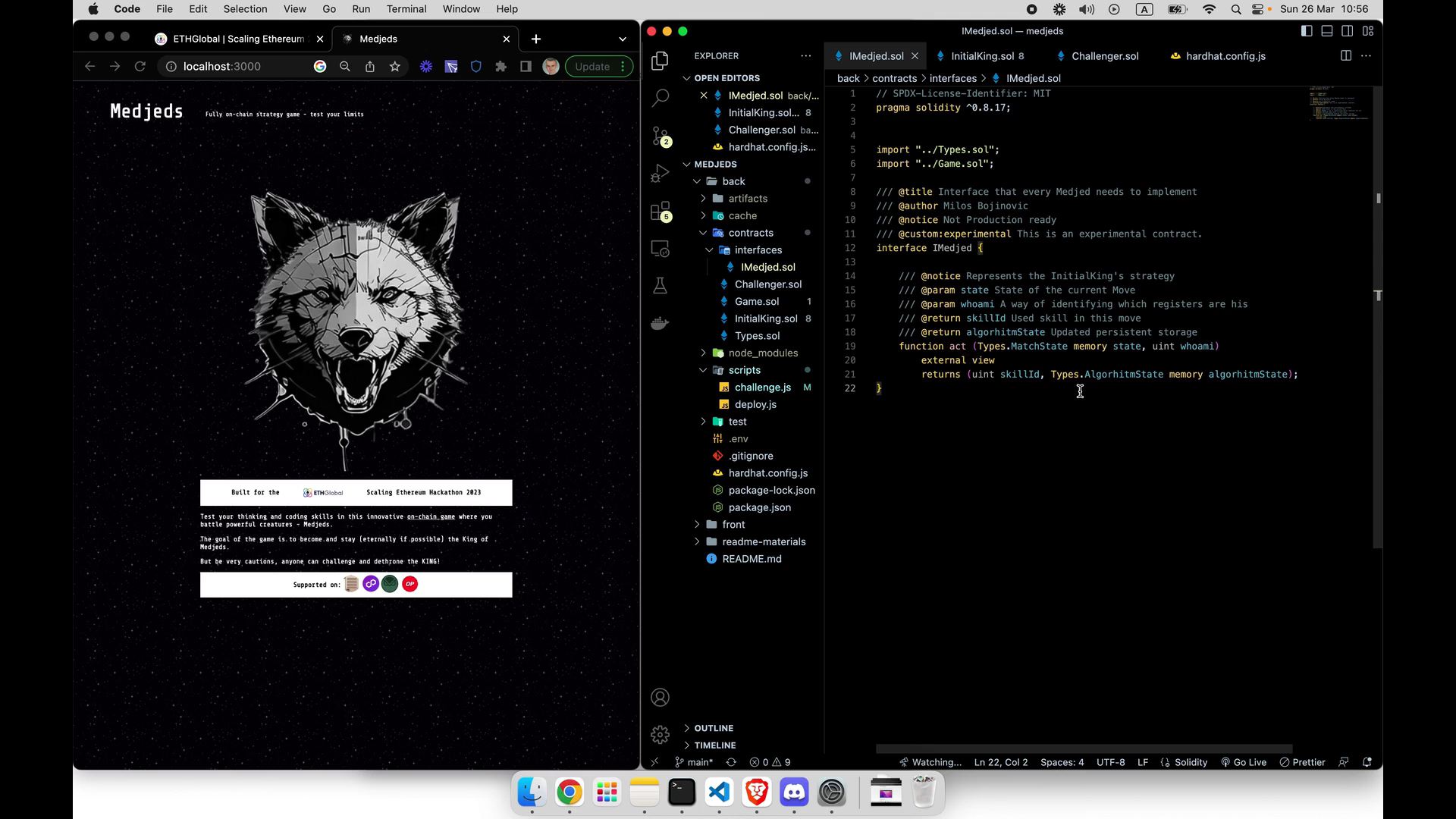Open the Selection menu
The image size is (1456, 819).
(x=245, y=9)
